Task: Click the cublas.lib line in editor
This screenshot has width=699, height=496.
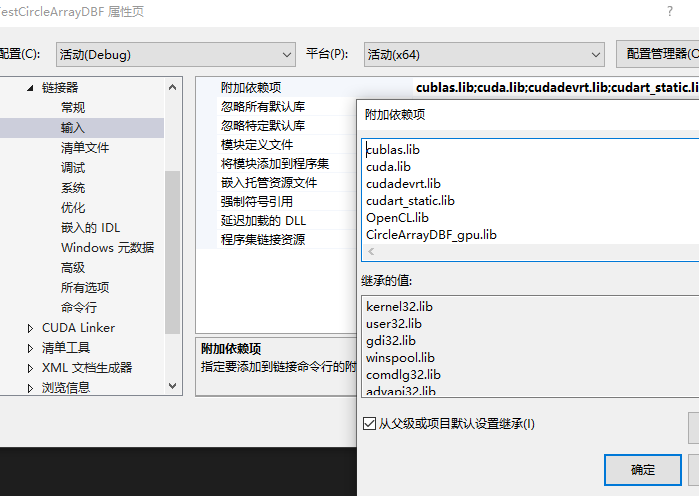Action: [393, 150]
